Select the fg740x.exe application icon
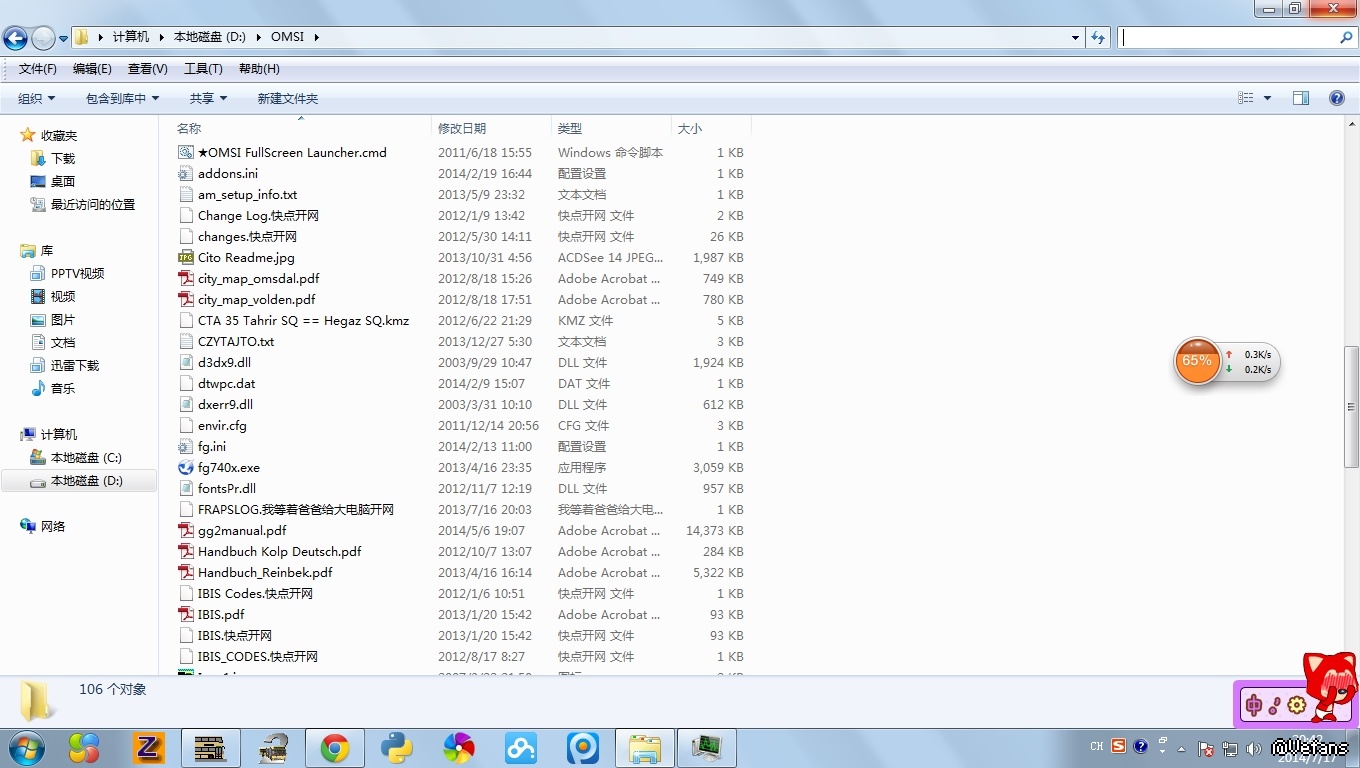The height and width of the screenshot is (768, 1360). pyautogui.click(x=185, y=467)
